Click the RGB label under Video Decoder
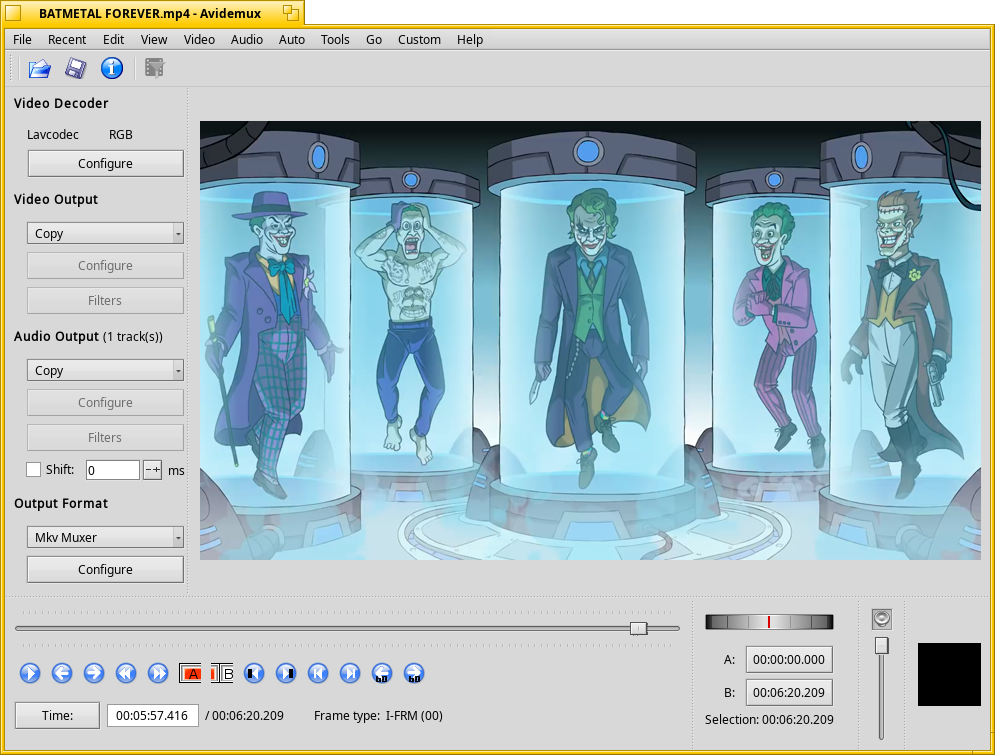 [x=121, y=135]
